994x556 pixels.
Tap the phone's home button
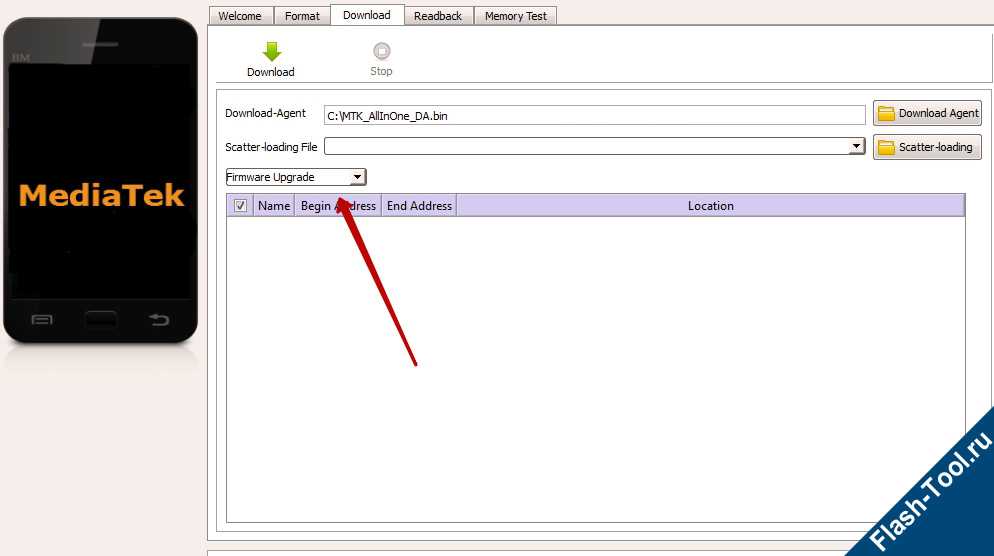pos(100,319)
